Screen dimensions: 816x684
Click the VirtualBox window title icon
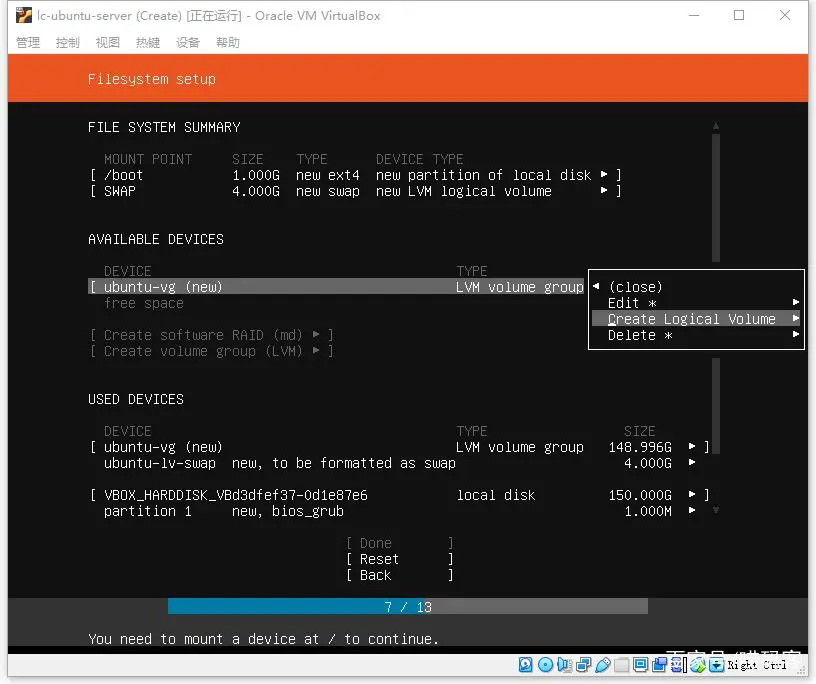pyautogui.click(x=23, y=16)
